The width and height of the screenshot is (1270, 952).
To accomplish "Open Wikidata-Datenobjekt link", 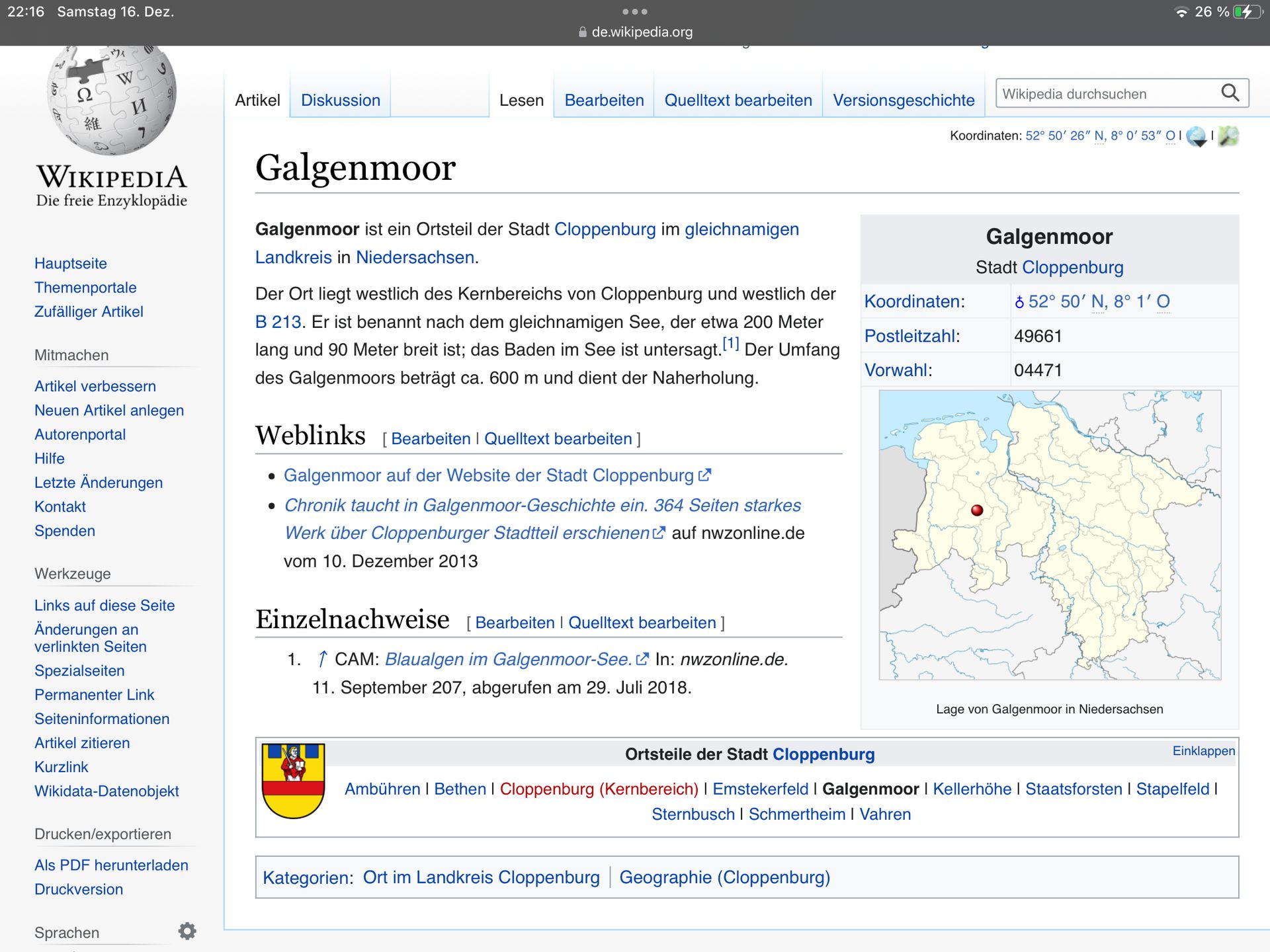I will click(x=106, y=791).
